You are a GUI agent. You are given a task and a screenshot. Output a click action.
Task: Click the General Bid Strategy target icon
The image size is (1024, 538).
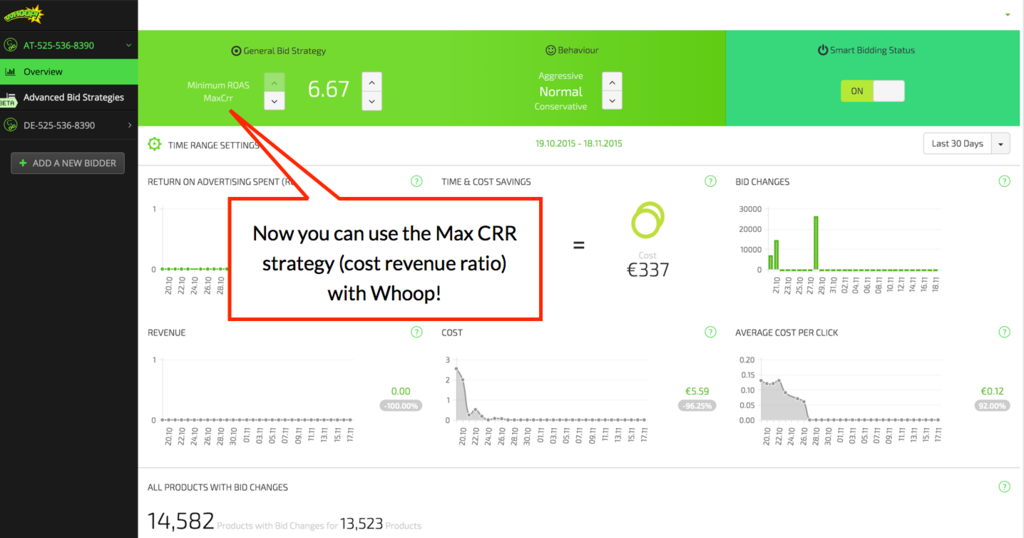tap(236, 50)
